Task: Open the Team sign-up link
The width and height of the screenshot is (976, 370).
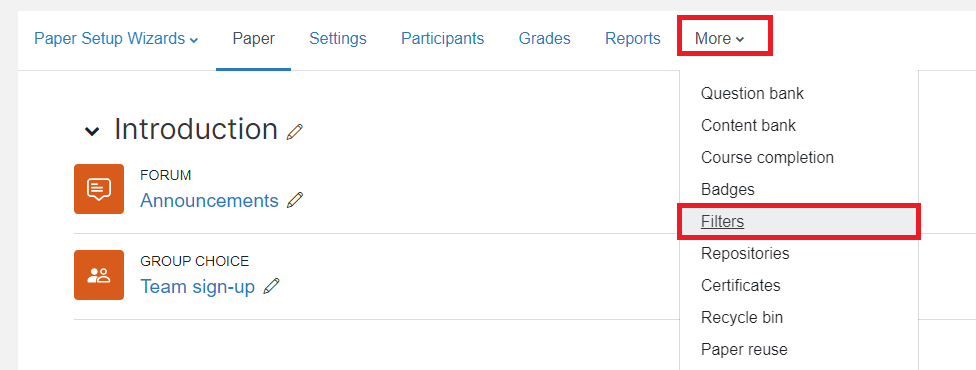Action: click(197, 287)
